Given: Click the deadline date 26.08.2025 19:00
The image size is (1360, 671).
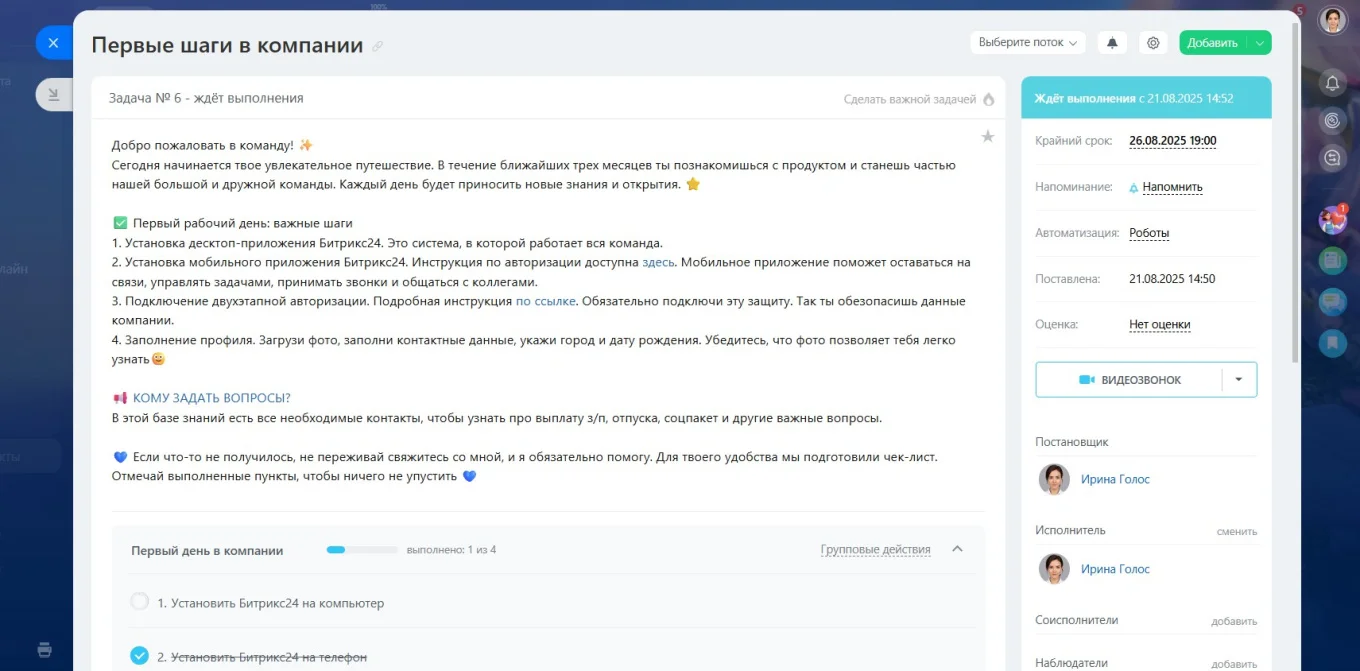Looking at the screenshot, I should [x=1172, y=141].
